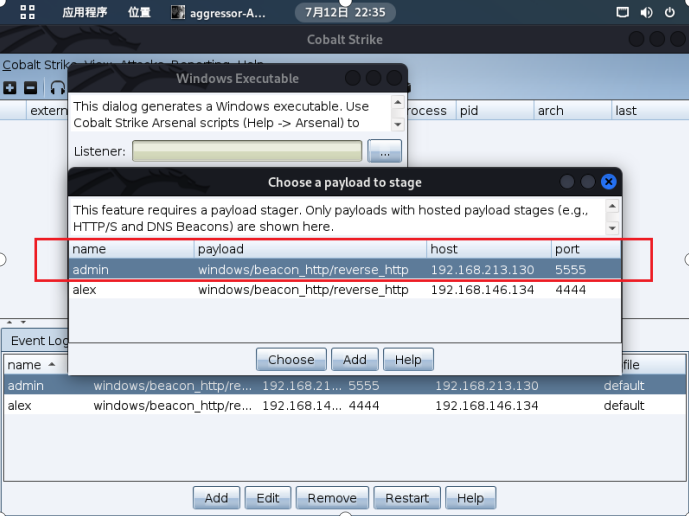Click the '...' listener browse button
The height and width of the screenshot is (516, 689).
pyautogui.click(x=384, y=151)
